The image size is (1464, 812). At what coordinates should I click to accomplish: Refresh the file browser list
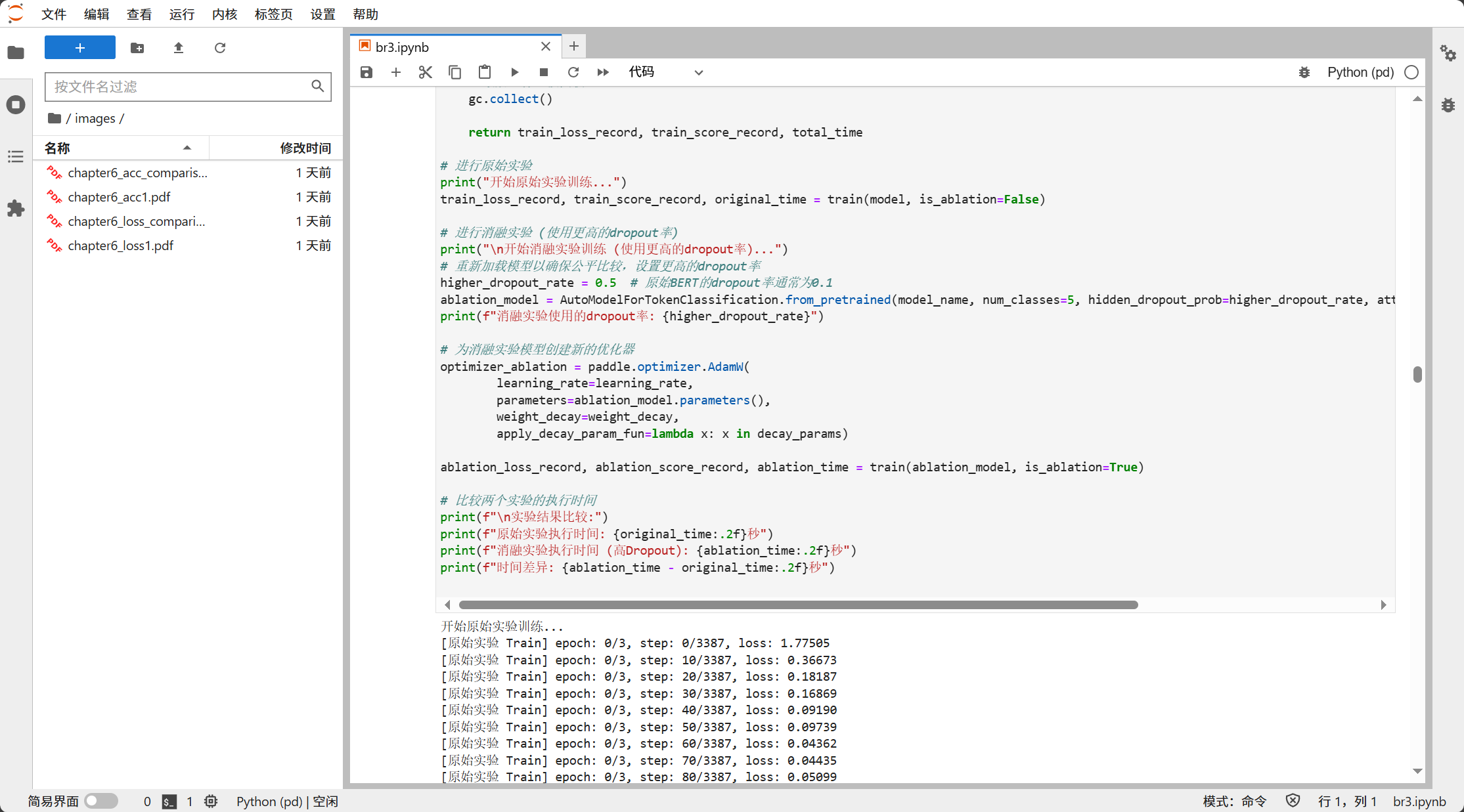click(220, 47)
